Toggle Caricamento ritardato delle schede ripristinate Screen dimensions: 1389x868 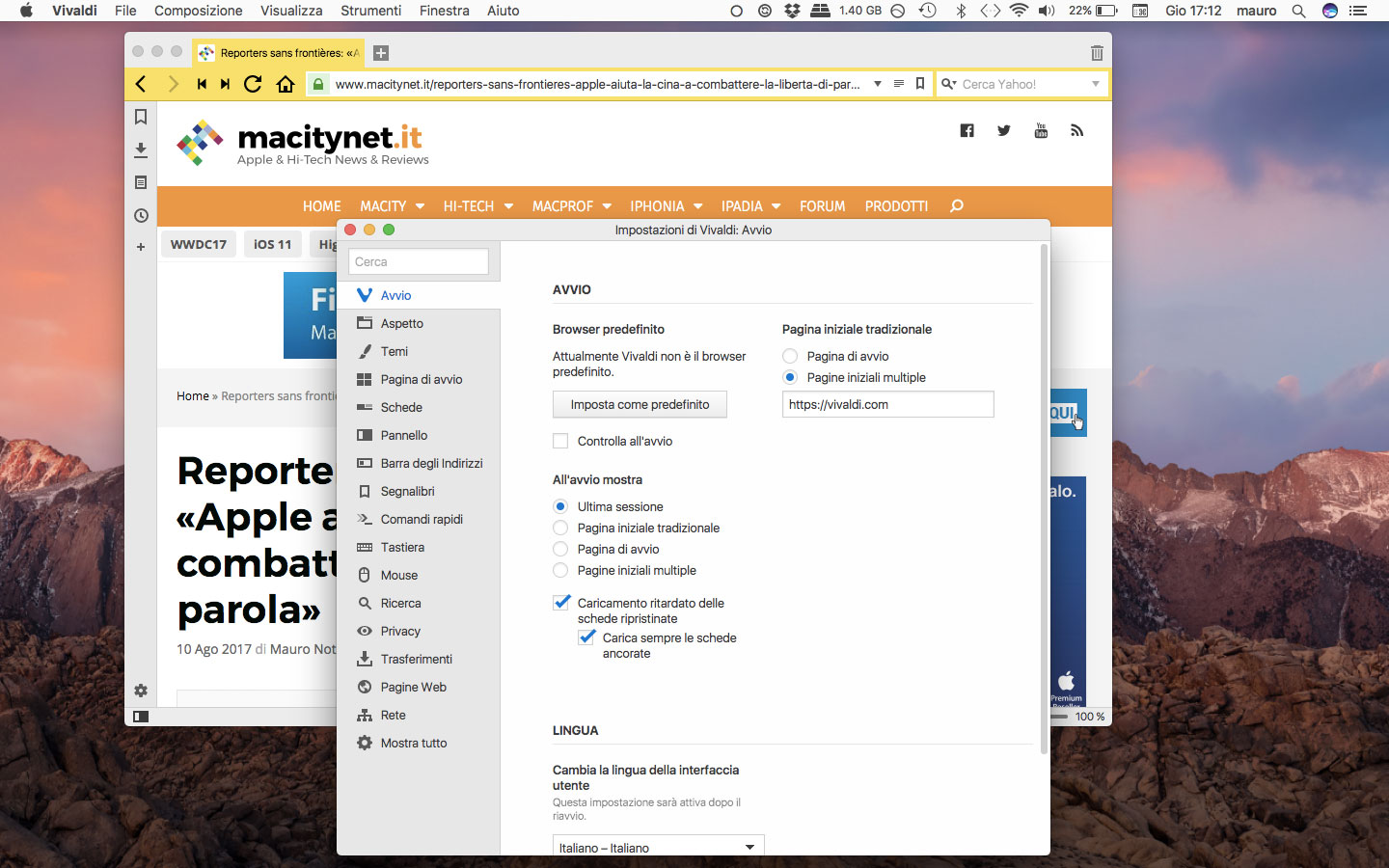click(x=560, y=603)
